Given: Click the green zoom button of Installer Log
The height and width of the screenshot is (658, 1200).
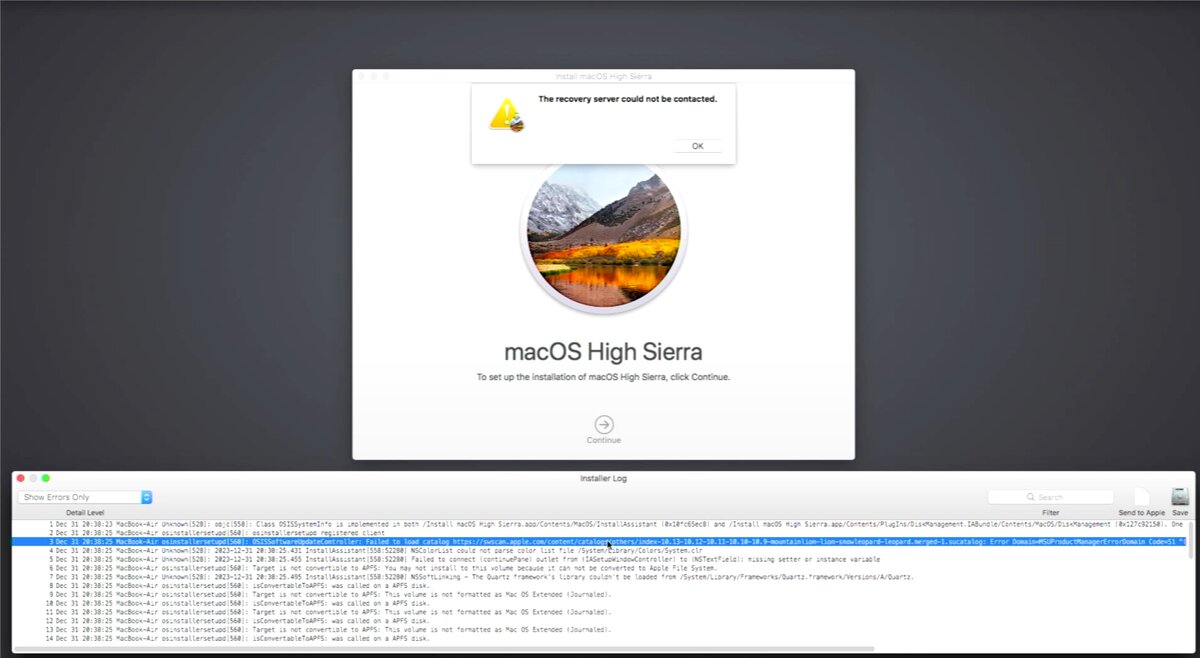Looking at the screenshot, I should pos(46,478).
